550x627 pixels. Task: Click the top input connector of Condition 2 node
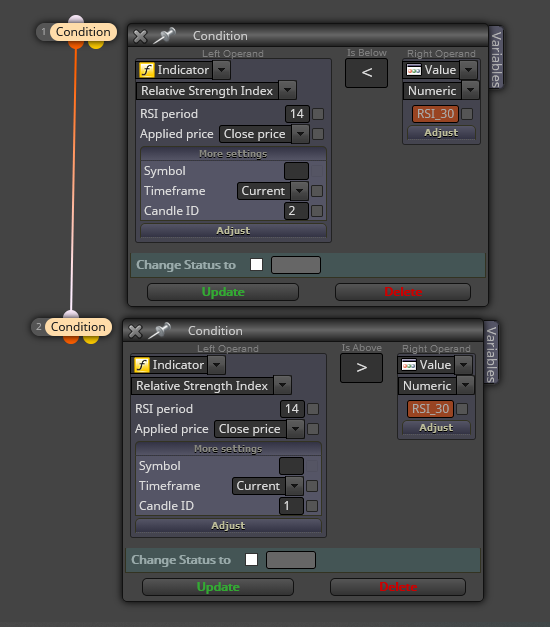(x=71, y=314)
